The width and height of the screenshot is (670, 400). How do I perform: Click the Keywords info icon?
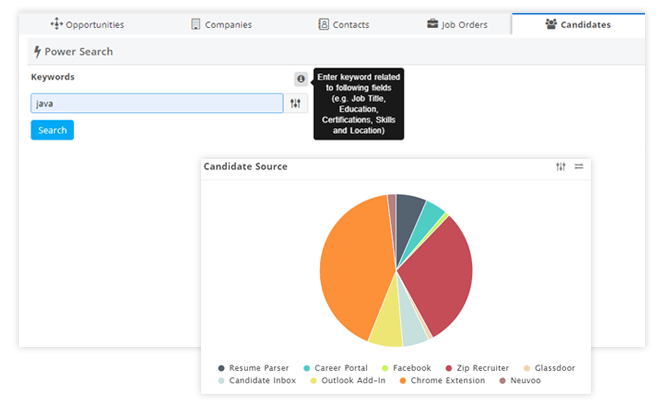[x=301, y=79]
